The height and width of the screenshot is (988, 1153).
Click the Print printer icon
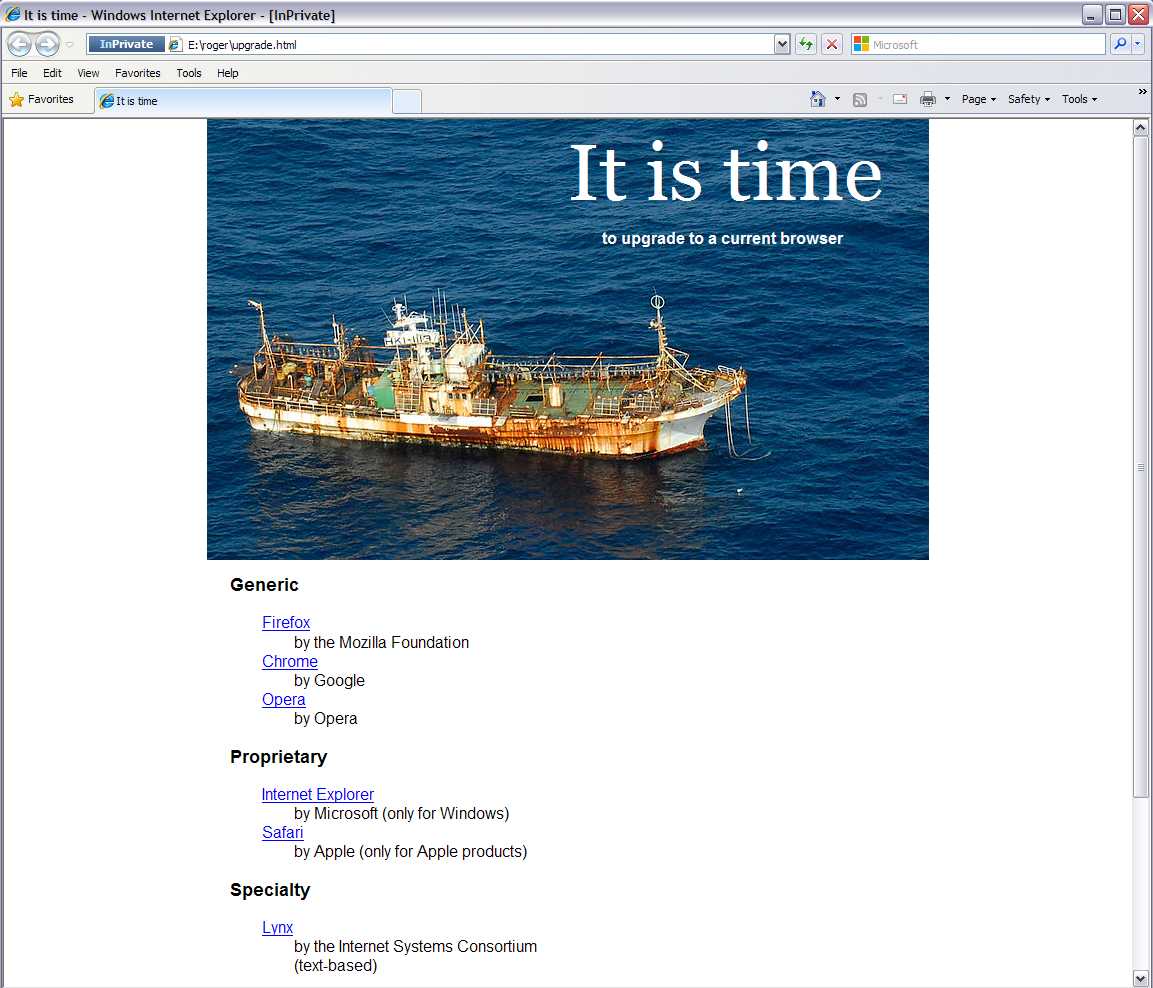[927, 99]
